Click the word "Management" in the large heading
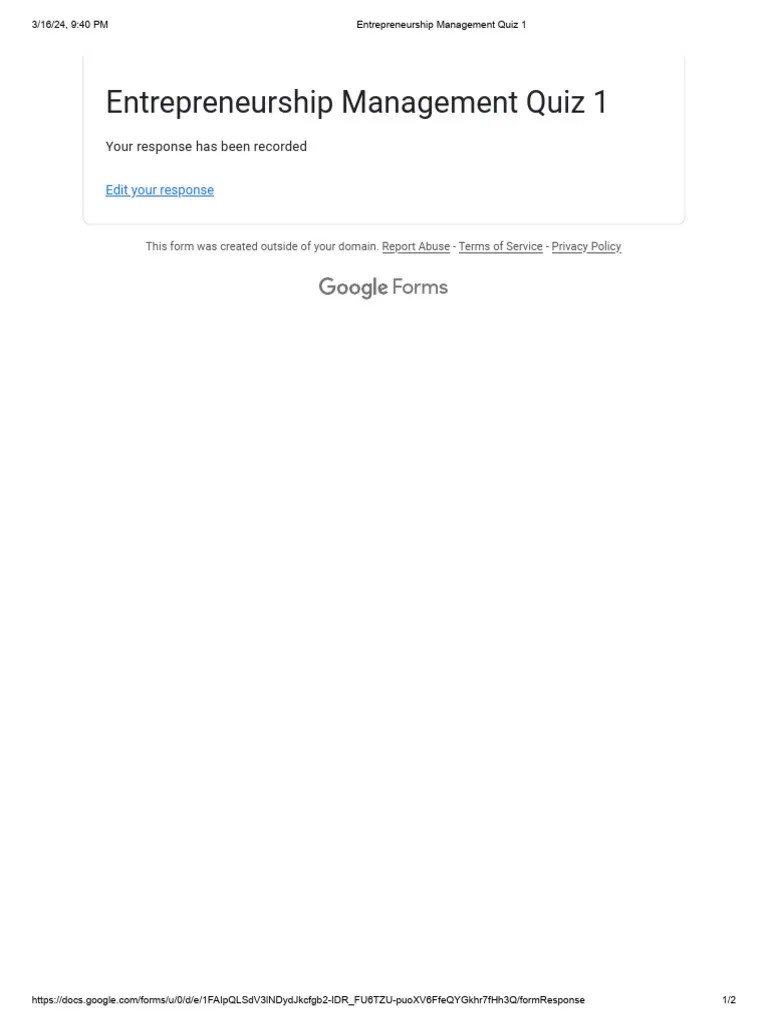 (x=429, y=103)
